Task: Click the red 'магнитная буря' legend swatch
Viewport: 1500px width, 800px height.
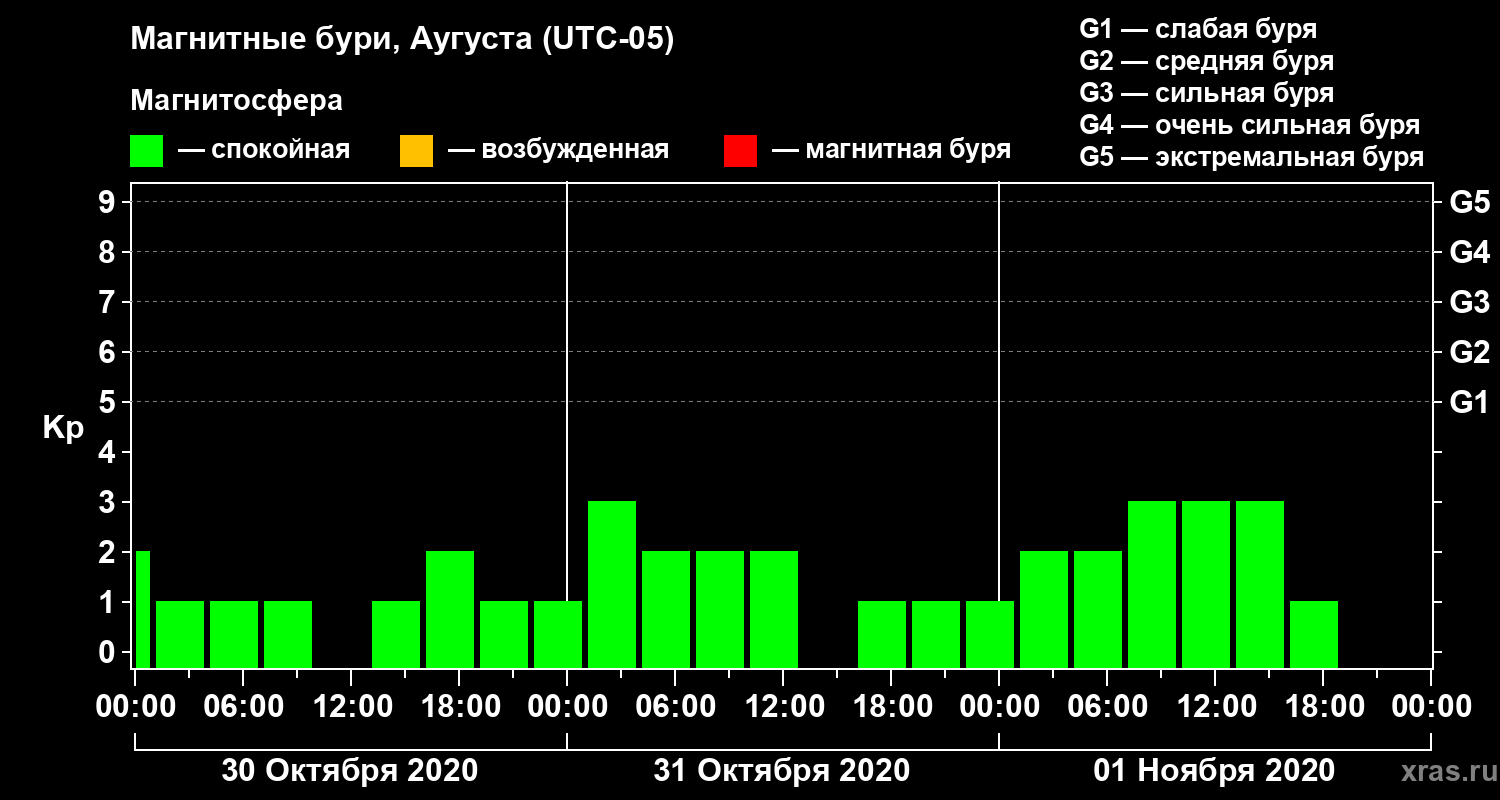Action: coord(740,151)
